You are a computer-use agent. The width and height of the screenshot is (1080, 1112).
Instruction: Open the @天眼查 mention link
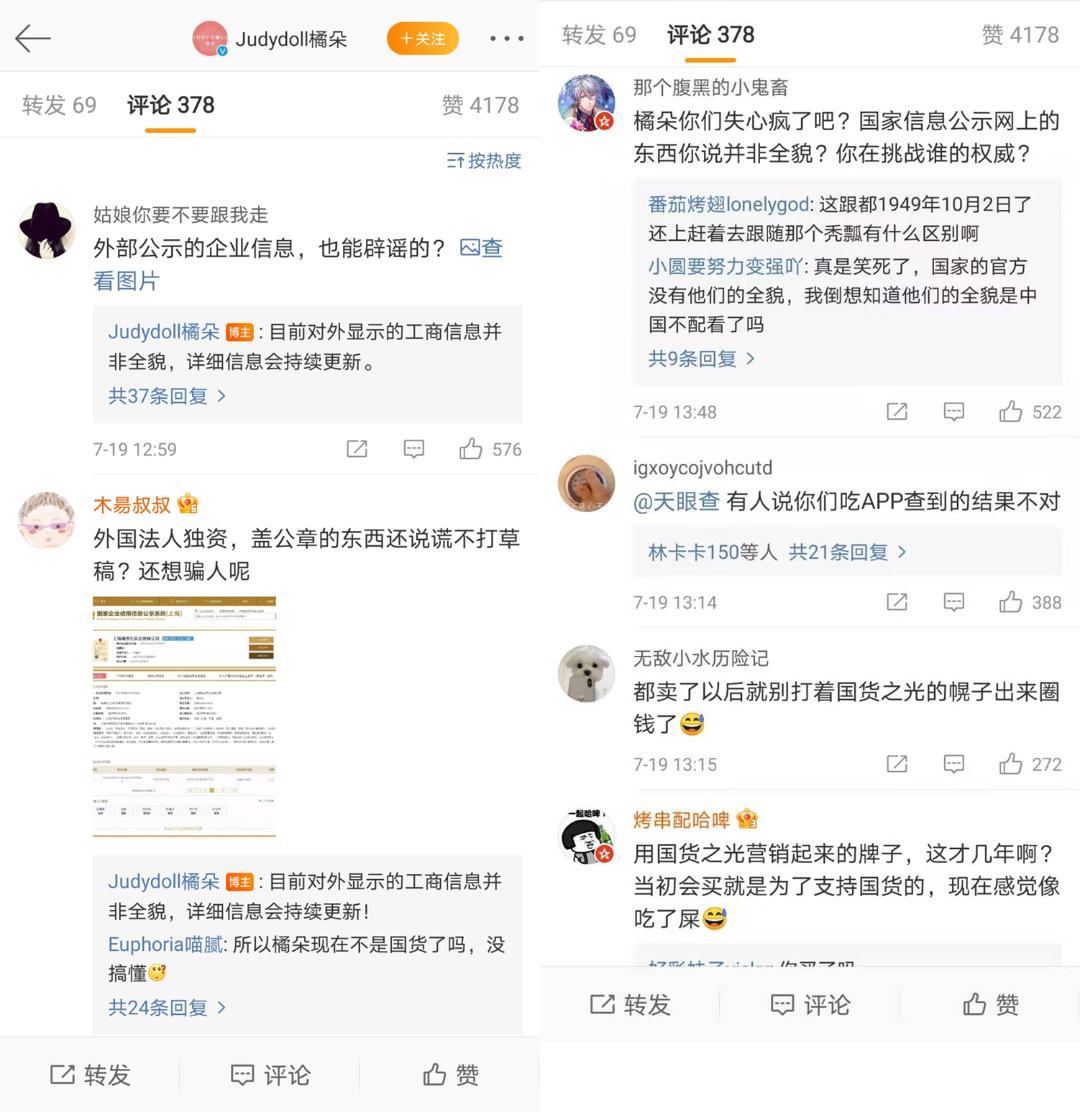pos(676,501)
